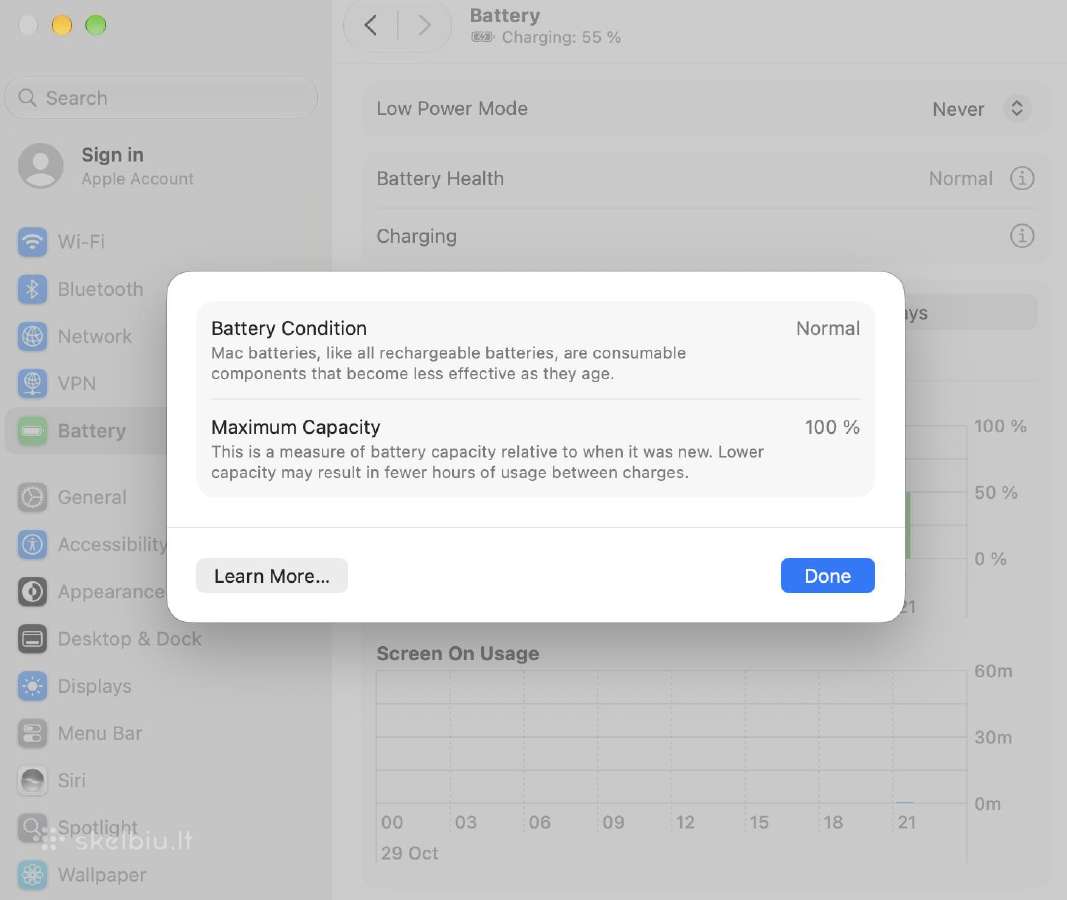This screenshot has width=1067, height=900.
Task: Click the Wi-Fi icon in sidebar
Action: pyautogui.click(x=32, y=241)
